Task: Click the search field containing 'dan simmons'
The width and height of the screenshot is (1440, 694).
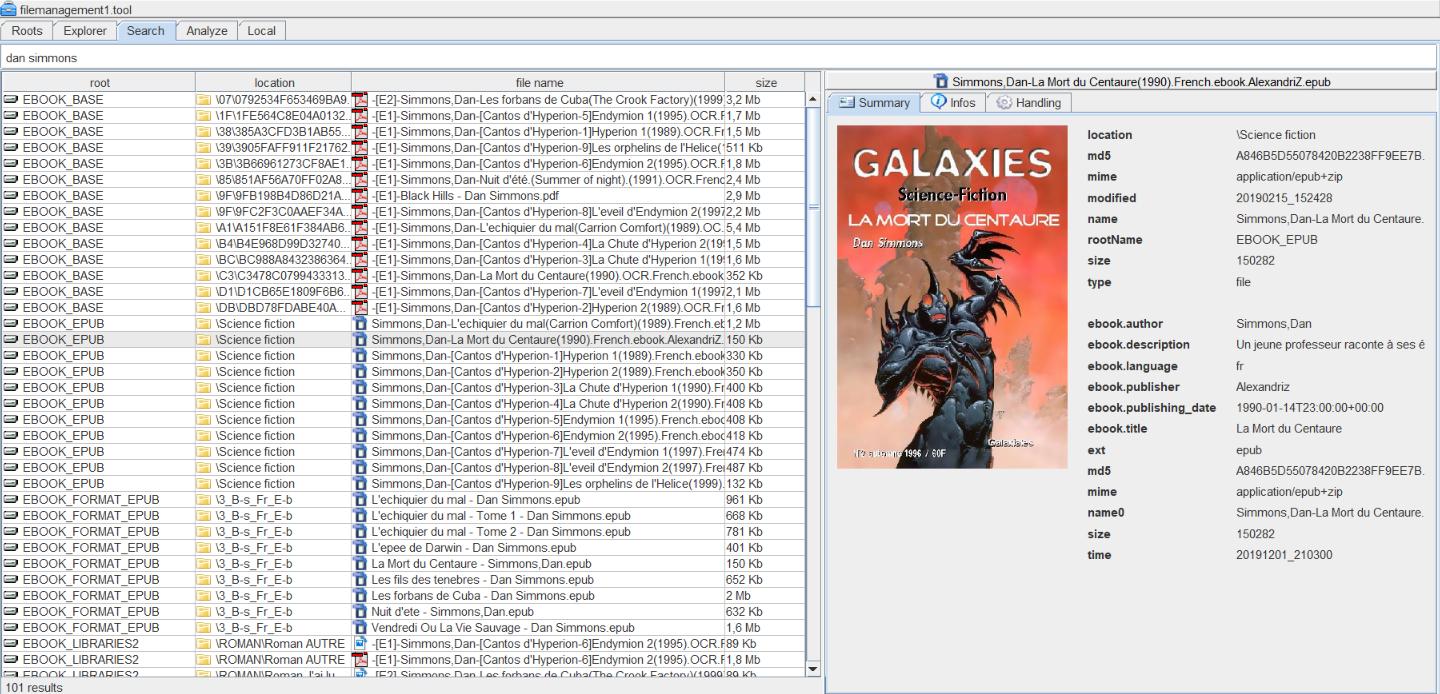Action: tap(719, 58)
